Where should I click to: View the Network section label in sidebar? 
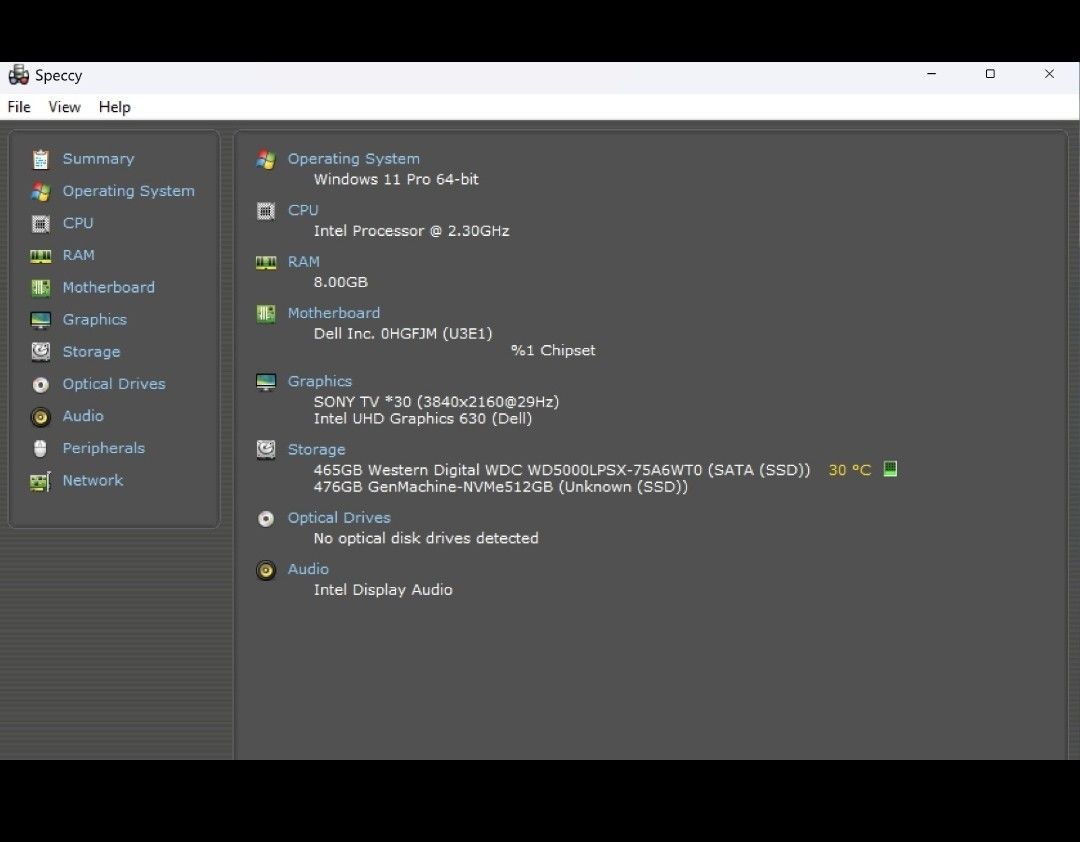(93, 480)
